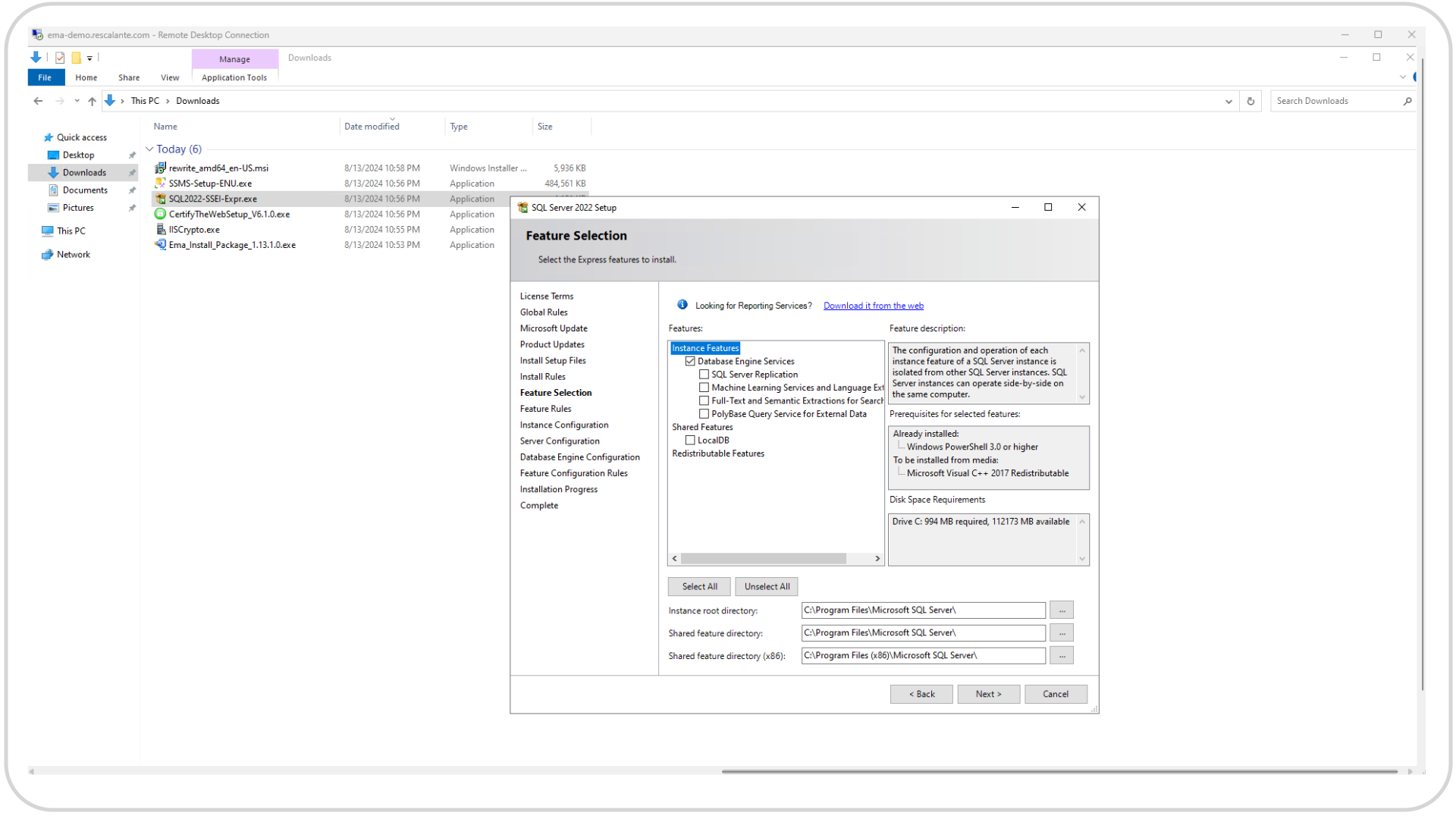Sort files by Date modified column
Image resolution: width=1456 pixels, height=819 pixels.
[372, 127]
